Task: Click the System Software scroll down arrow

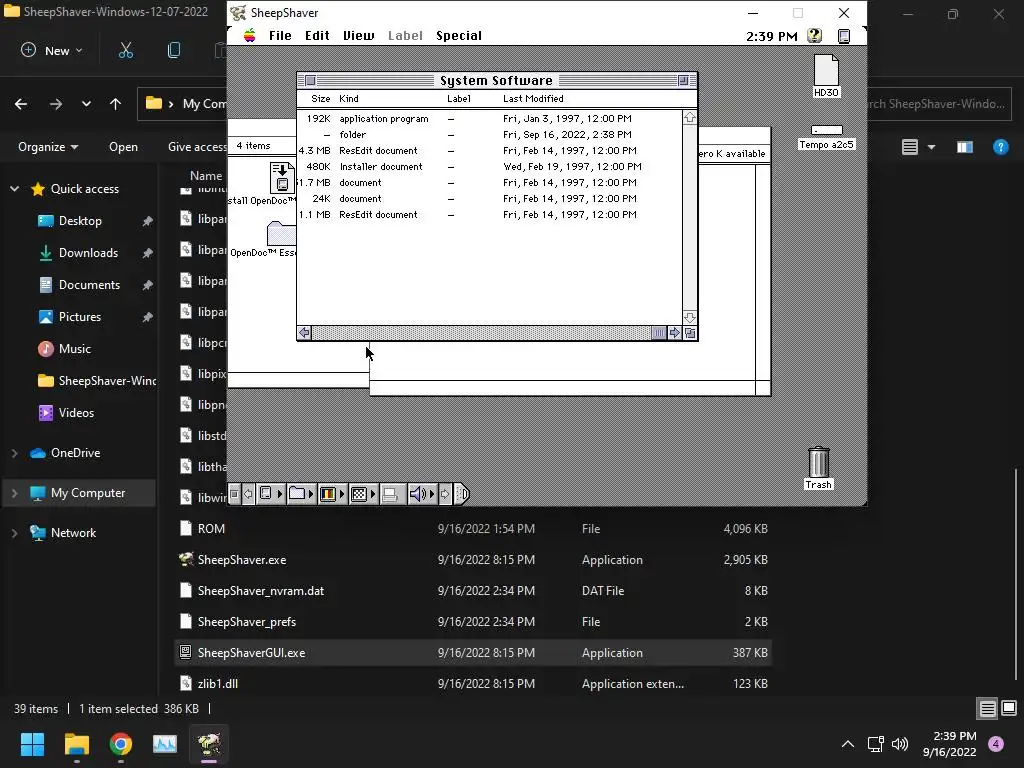Action: (690, 317)
